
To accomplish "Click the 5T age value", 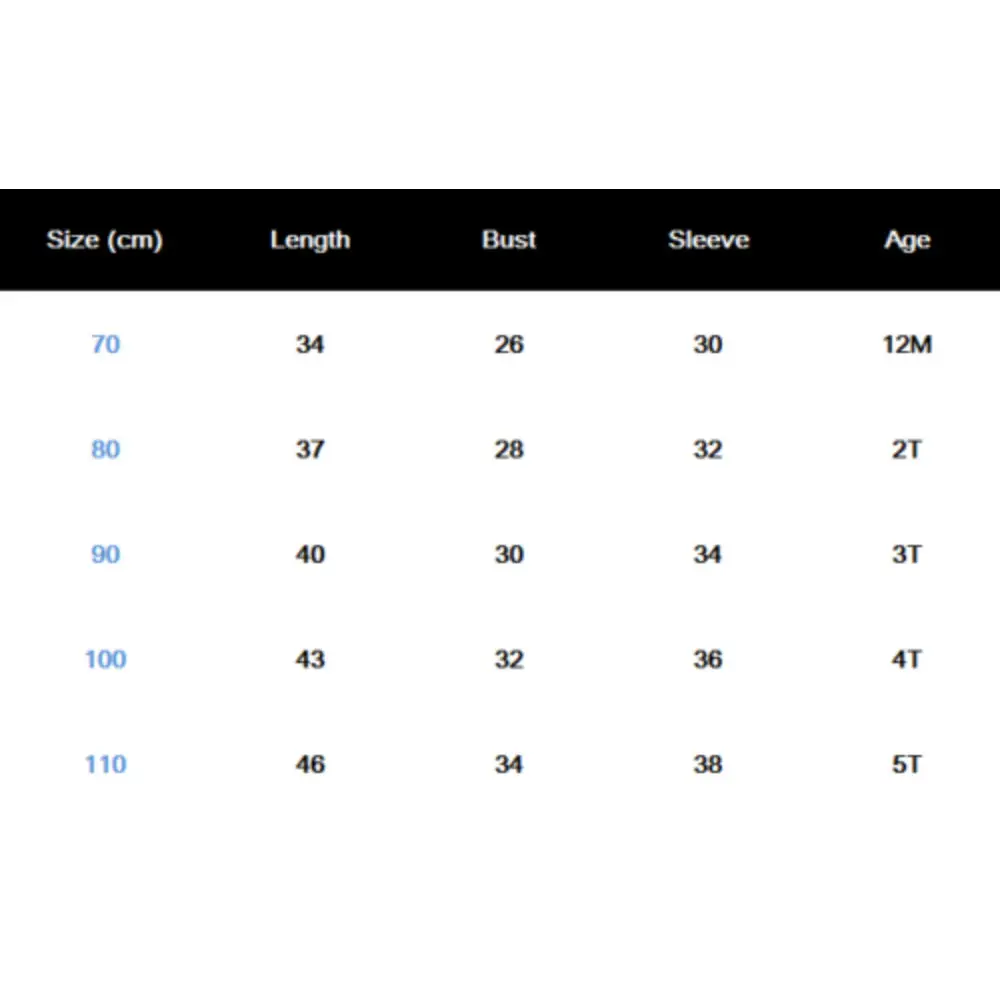I will [907, 764].
